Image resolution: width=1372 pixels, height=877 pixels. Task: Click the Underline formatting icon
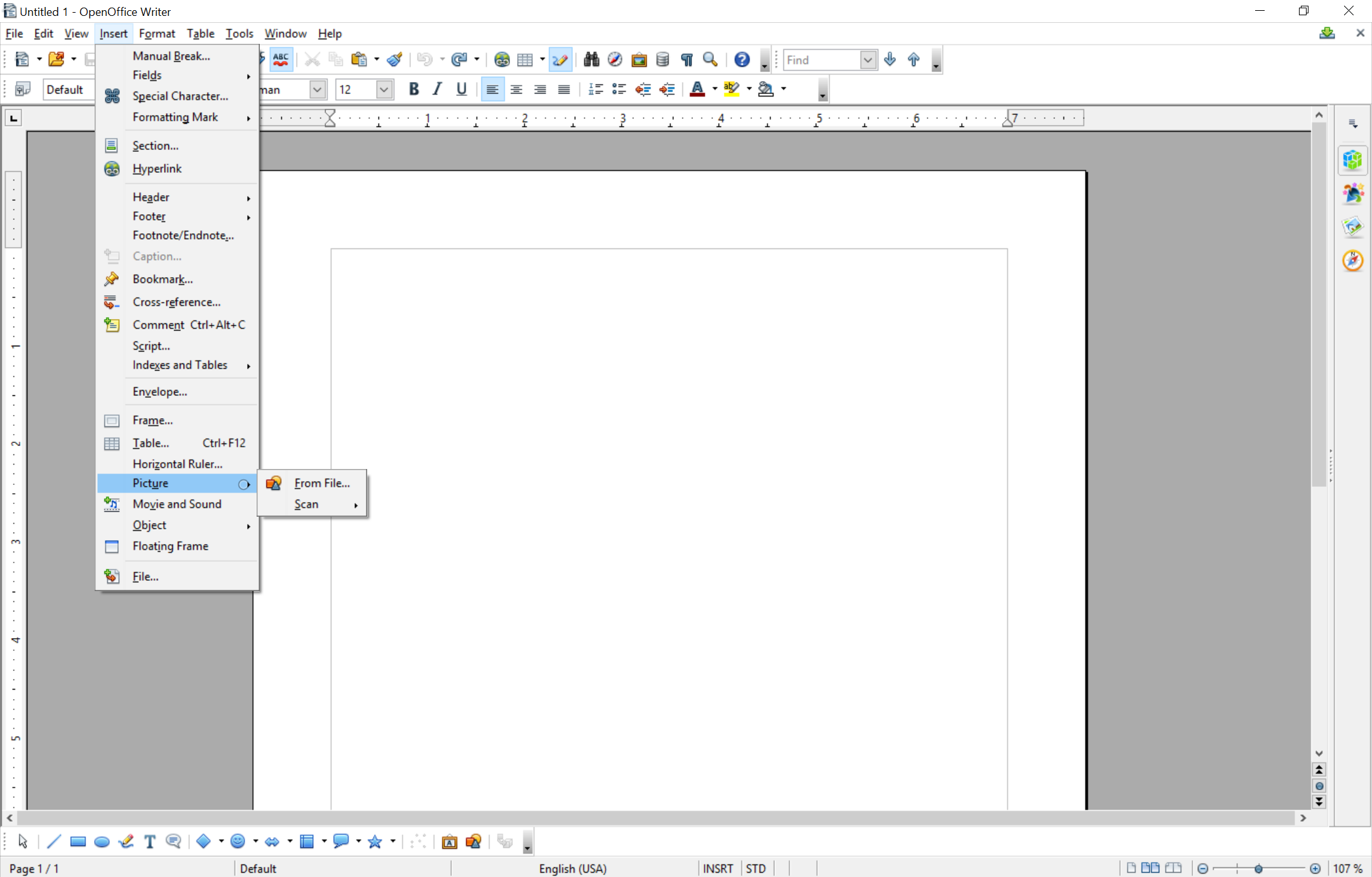click(x=461, y=90)
